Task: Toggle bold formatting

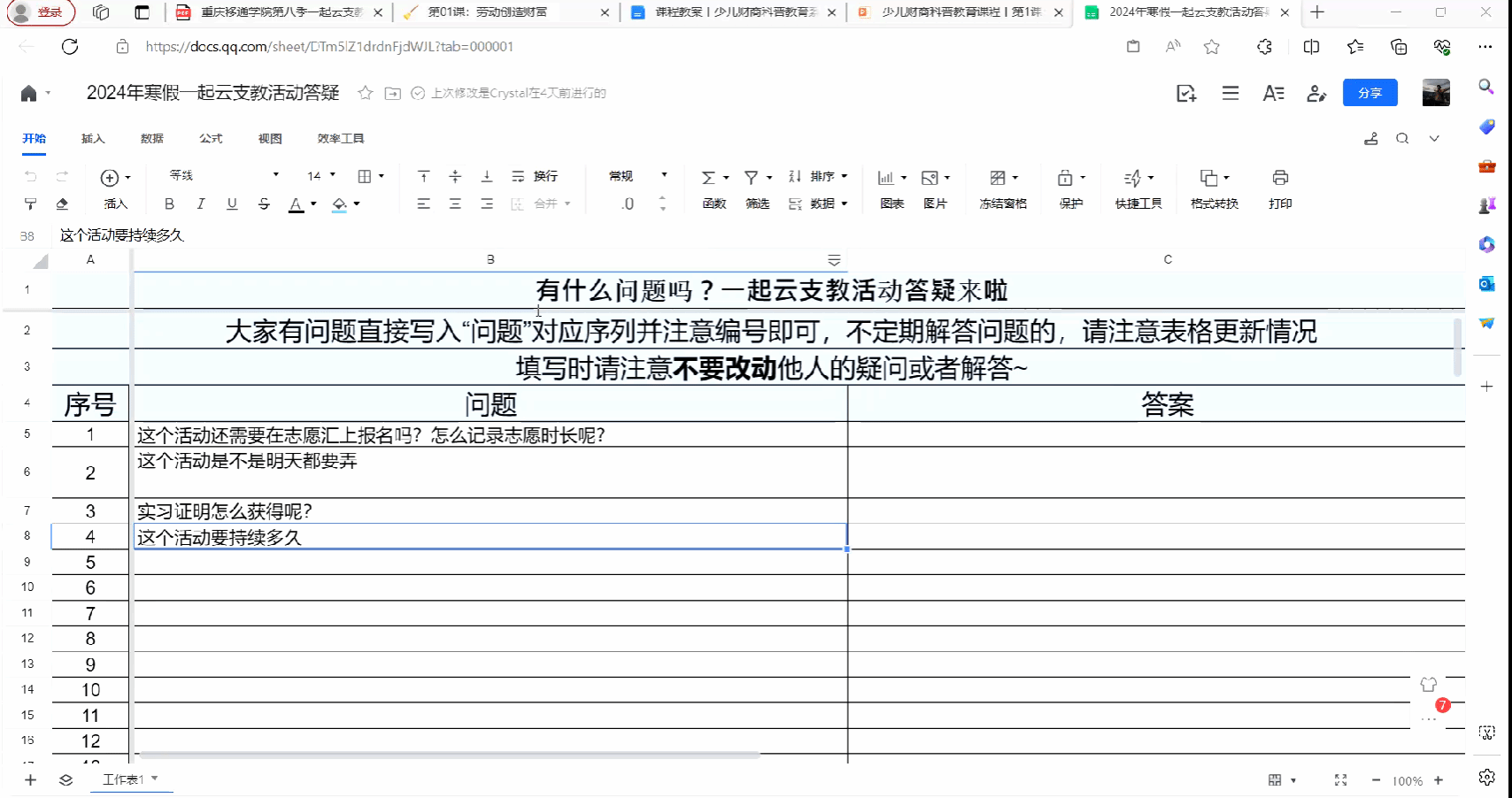Action: (x=169, y=204)
